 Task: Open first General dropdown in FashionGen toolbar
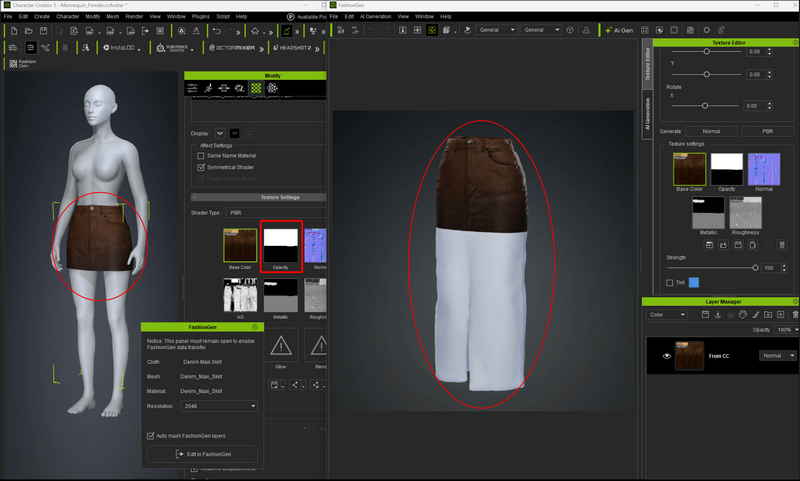click(x=496, y=30)
